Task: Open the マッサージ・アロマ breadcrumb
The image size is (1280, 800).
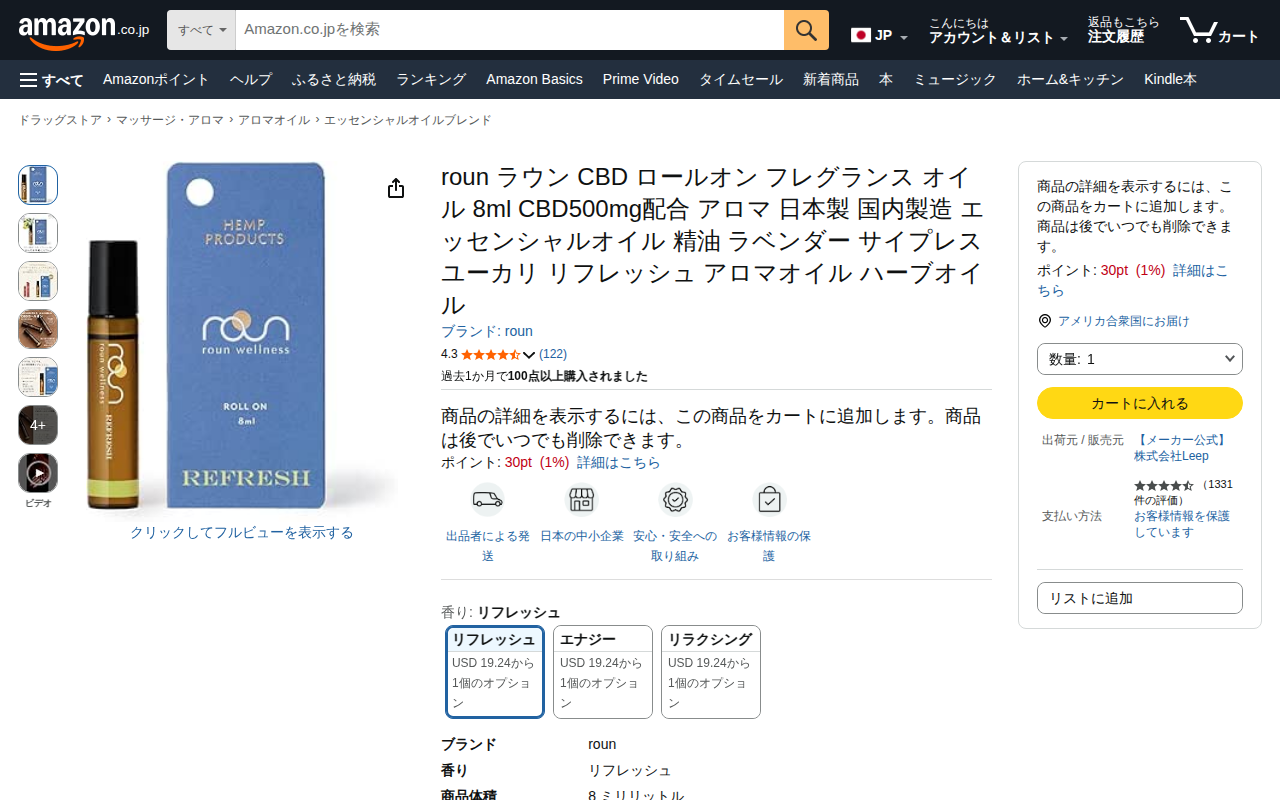Action: [x=170, y=120]
